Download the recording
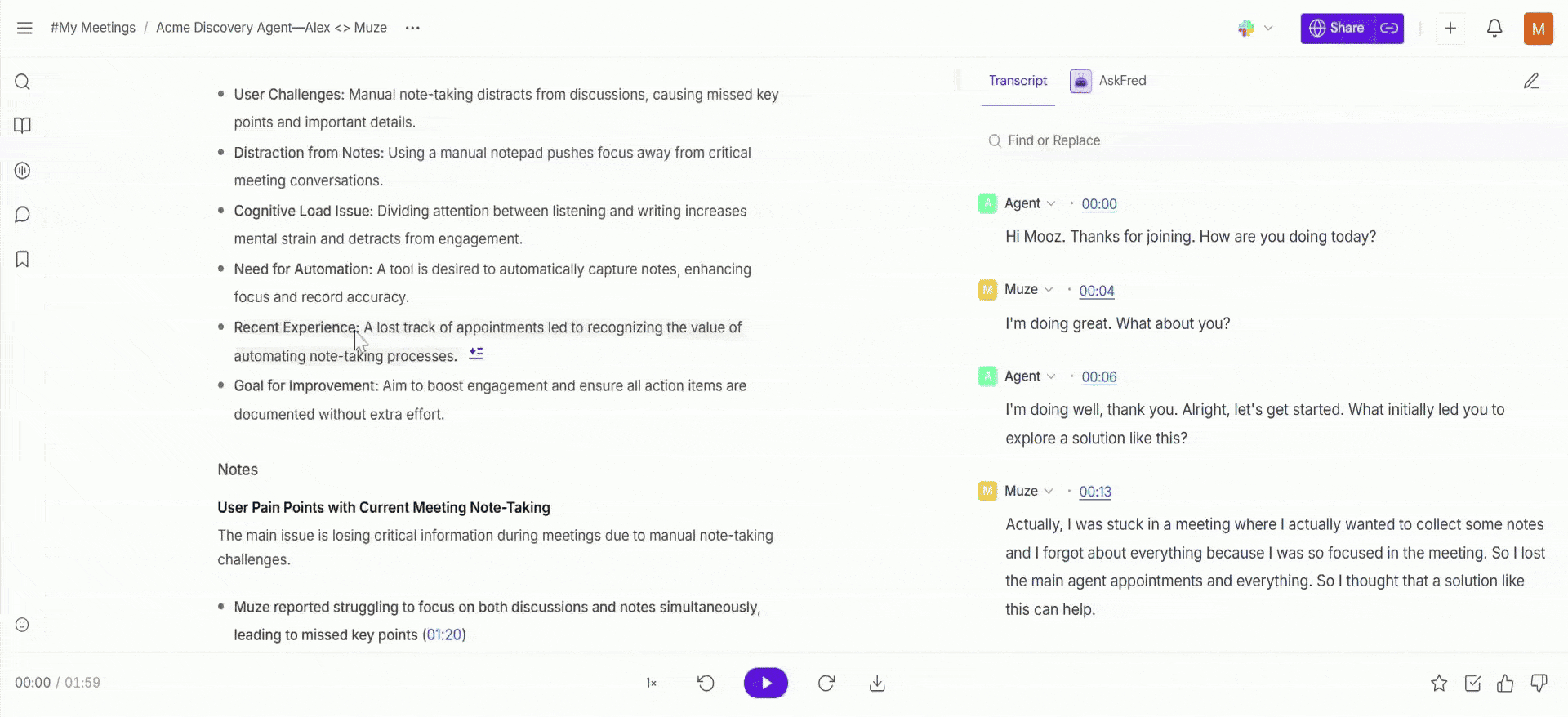Screen dimensions: 1568x717 (877, 683)
